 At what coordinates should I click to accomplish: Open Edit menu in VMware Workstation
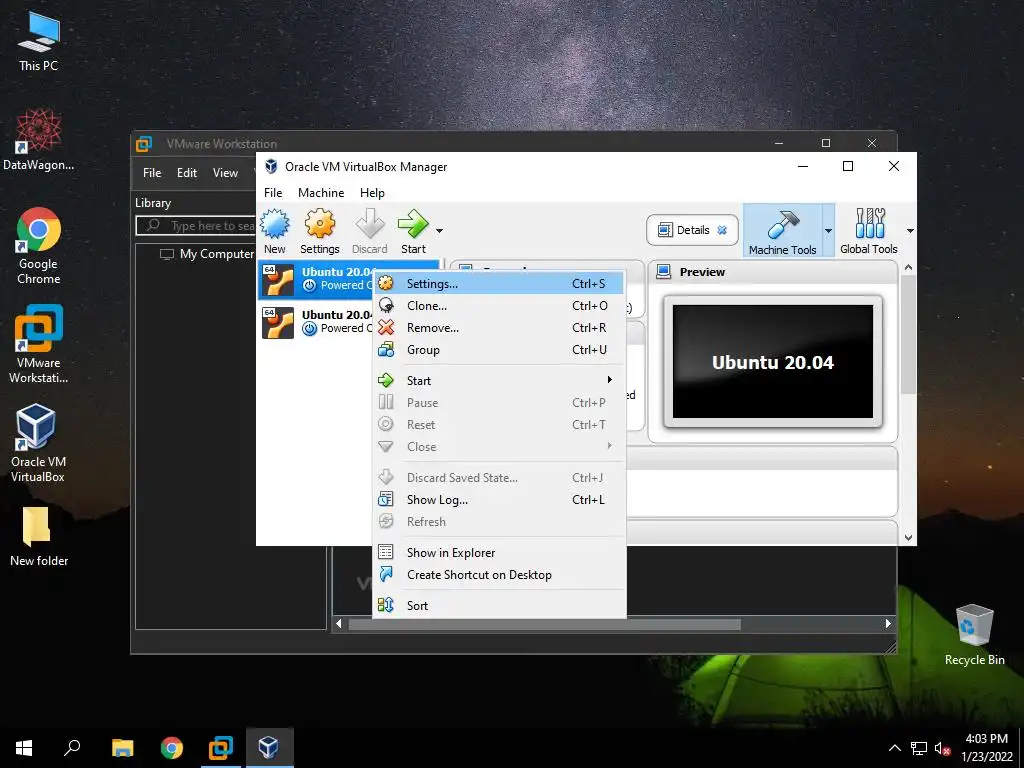pyautogui.click(x=187, y=173)
